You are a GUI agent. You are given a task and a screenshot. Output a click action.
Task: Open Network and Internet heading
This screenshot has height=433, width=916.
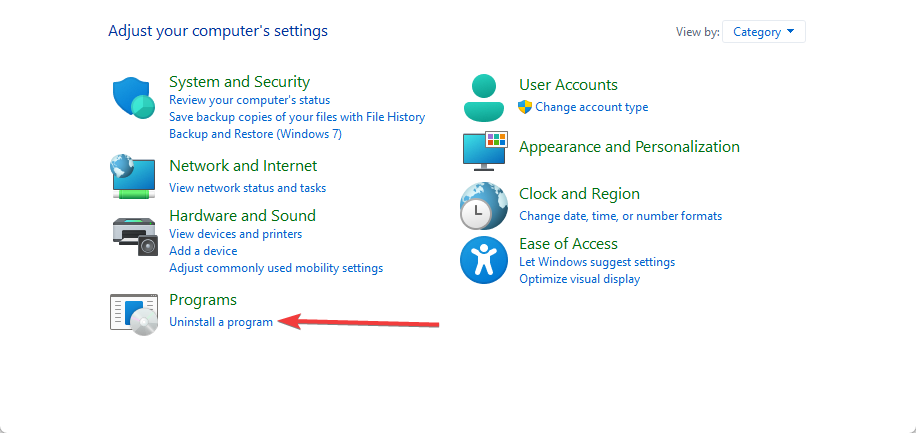[243, 165]
